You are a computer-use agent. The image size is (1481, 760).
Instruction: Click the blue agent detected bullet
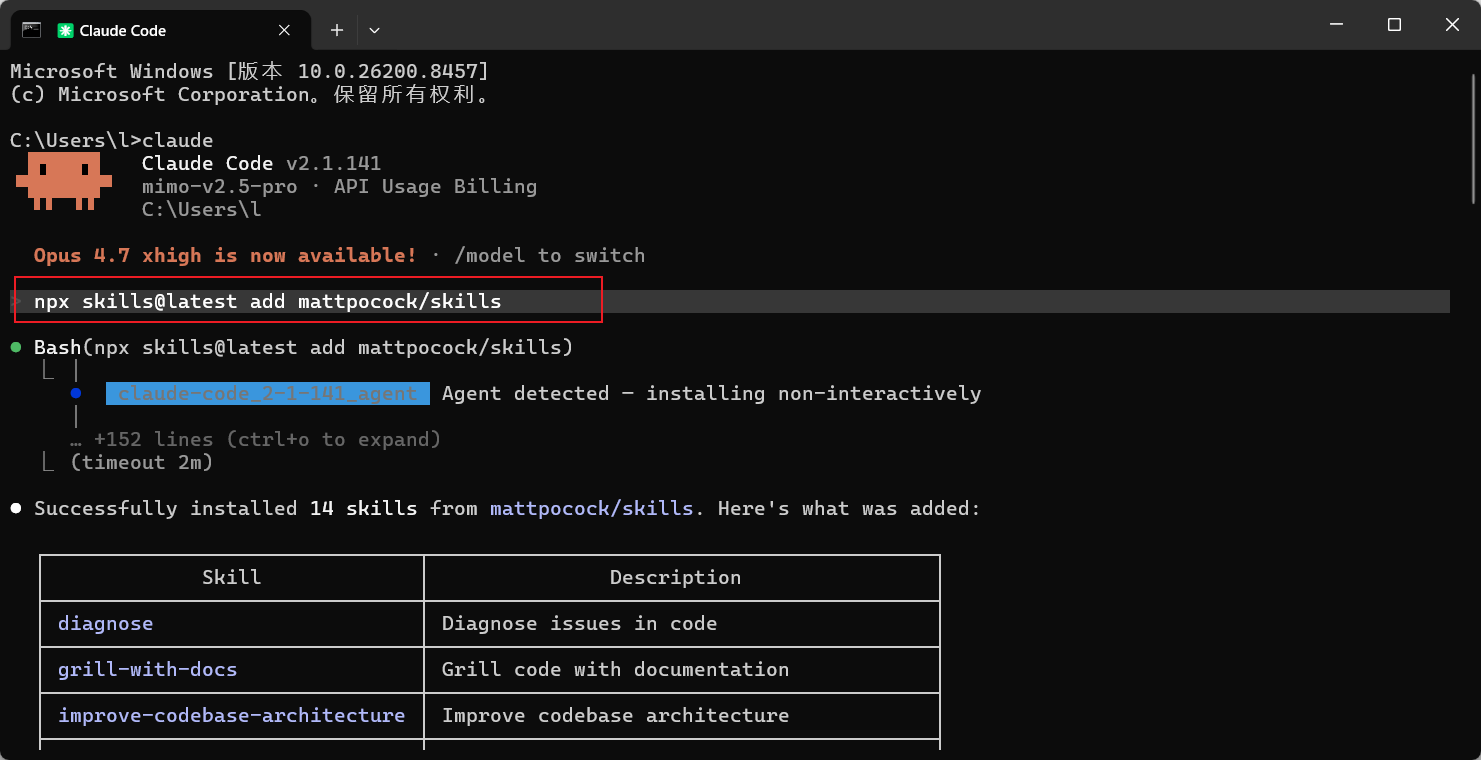coord(76,393)
